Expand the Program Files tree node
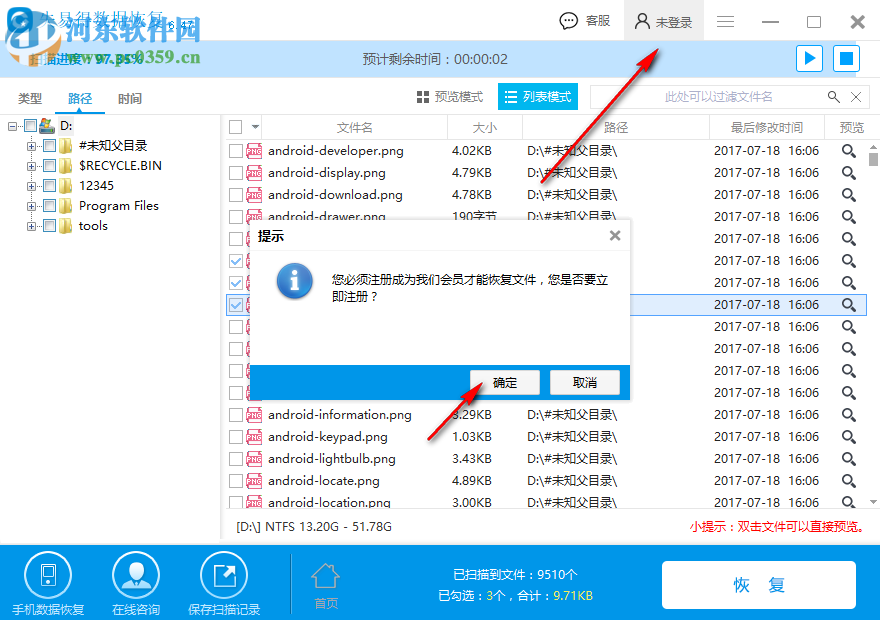This screenshot has height=620, width=880. [31, 205]
